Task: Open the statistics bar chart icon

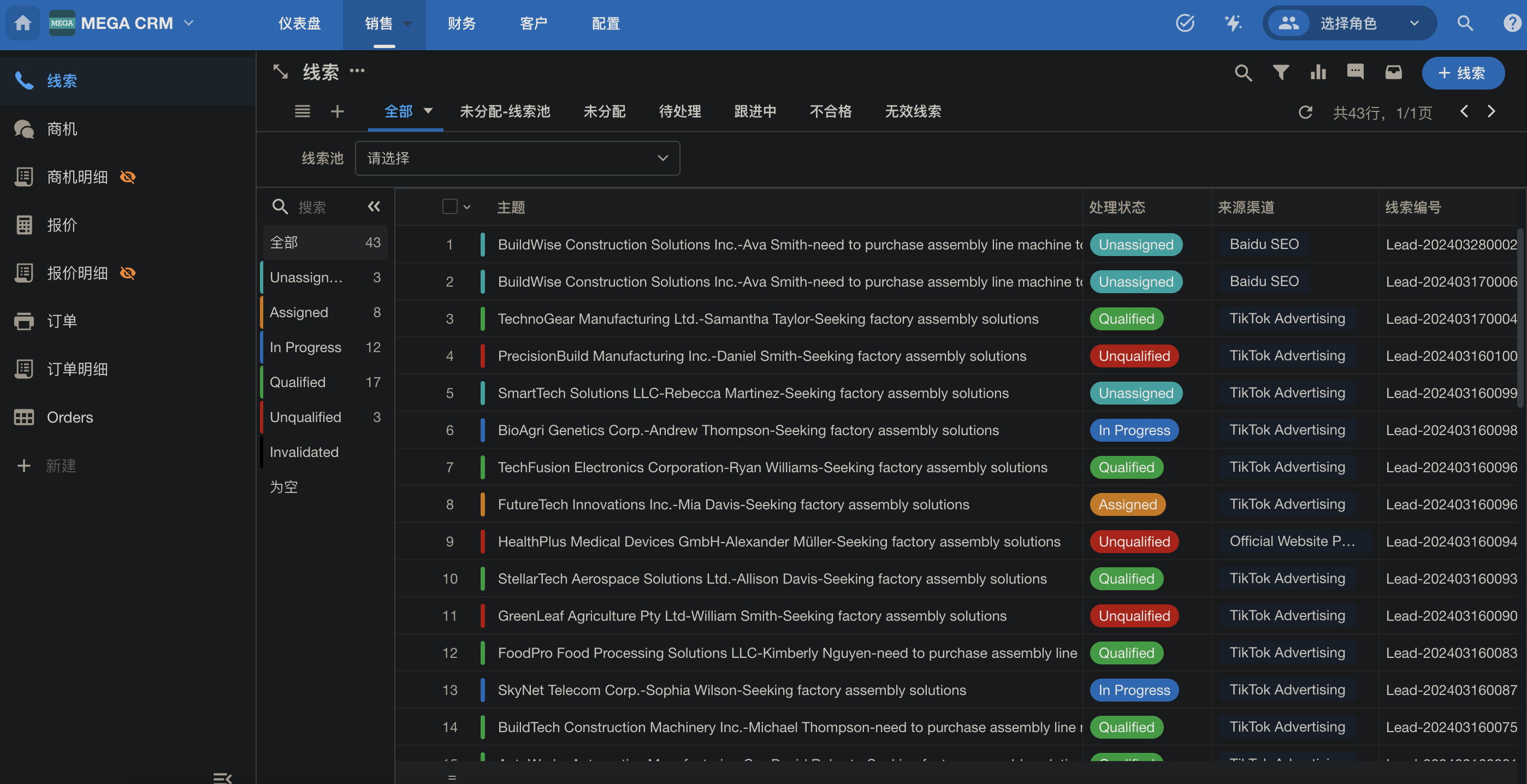Action: point(1318,72)
